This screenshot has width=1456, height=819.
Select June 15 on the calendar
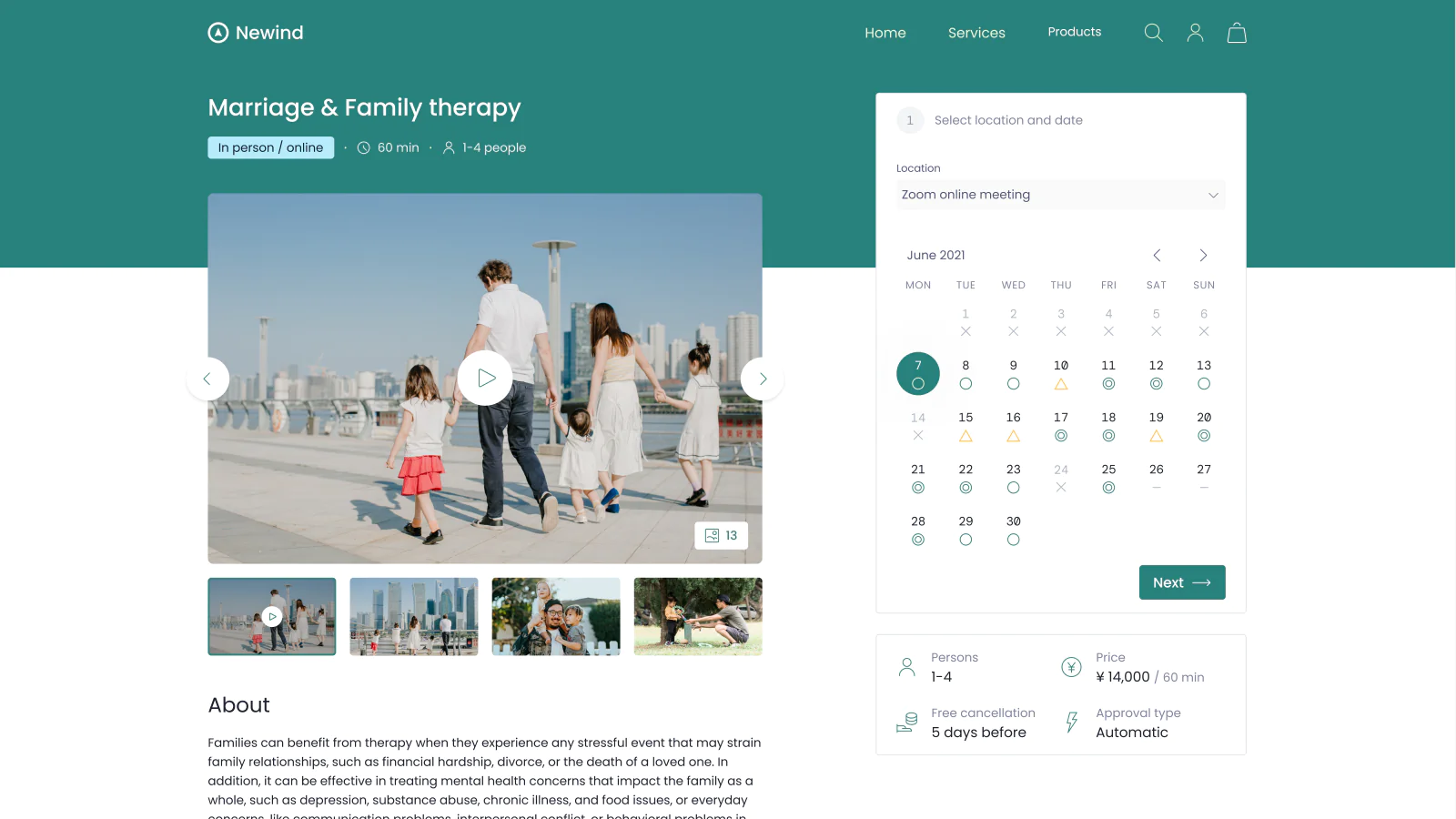pos(966,426)
